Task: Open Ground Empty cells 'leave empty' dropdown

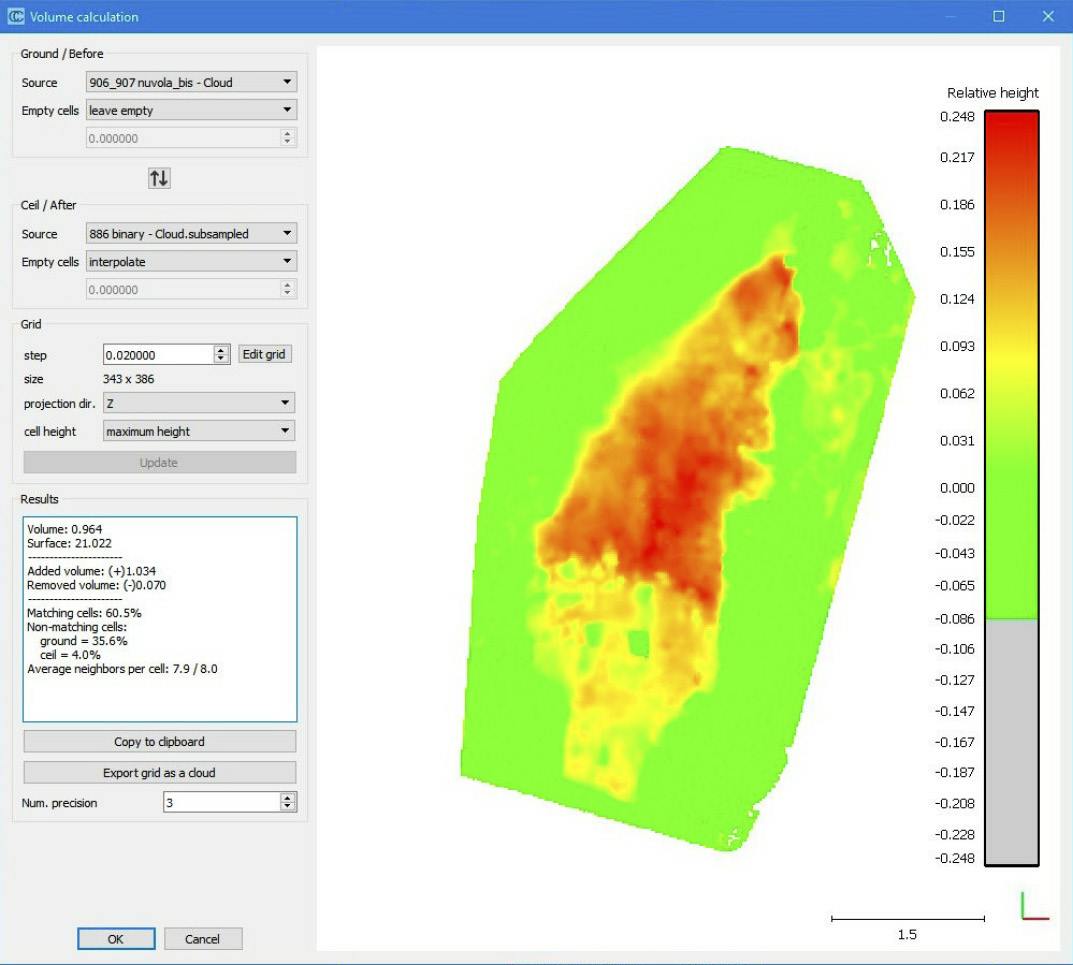Action: pyautogui.click(x=191, y=110)
